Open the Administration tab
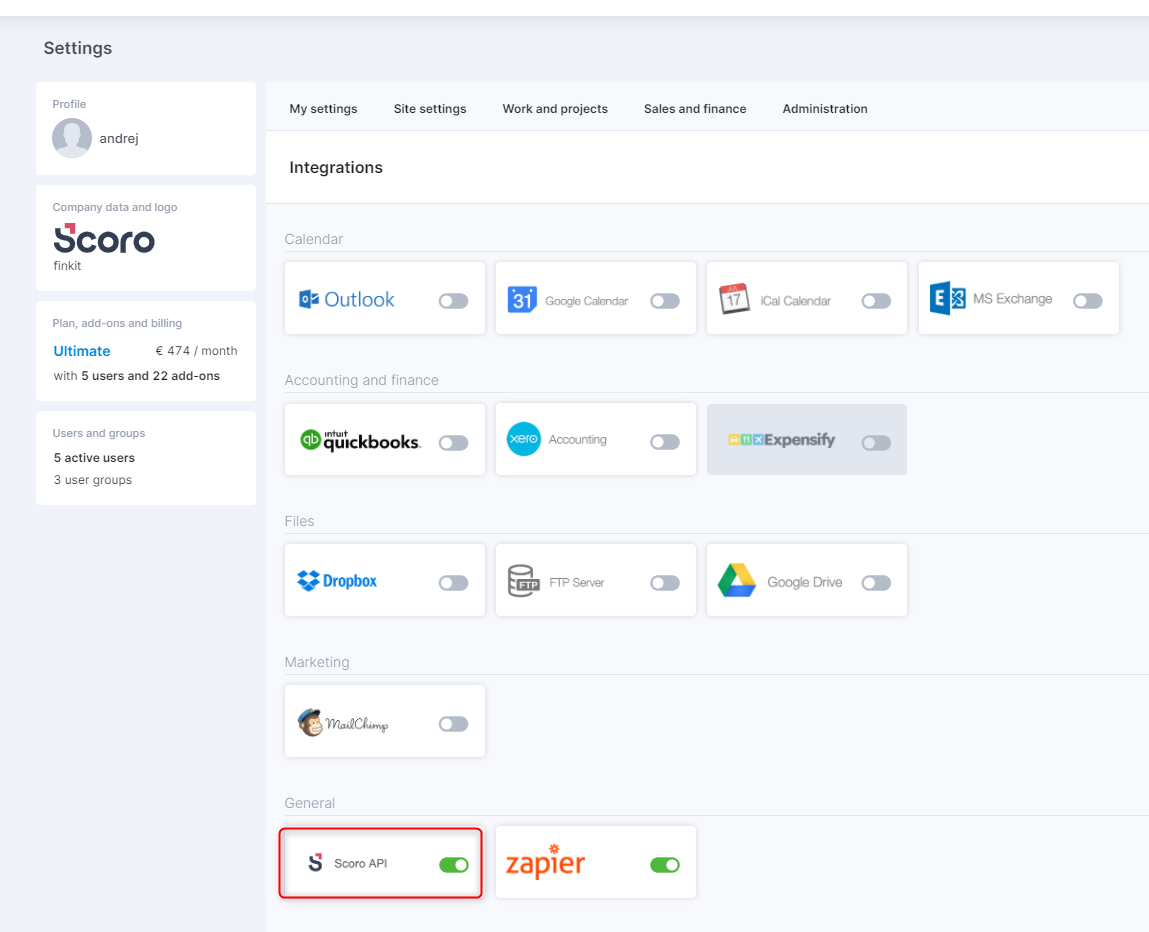Viewport: 1149px width, 932px height. pos(824,108)
